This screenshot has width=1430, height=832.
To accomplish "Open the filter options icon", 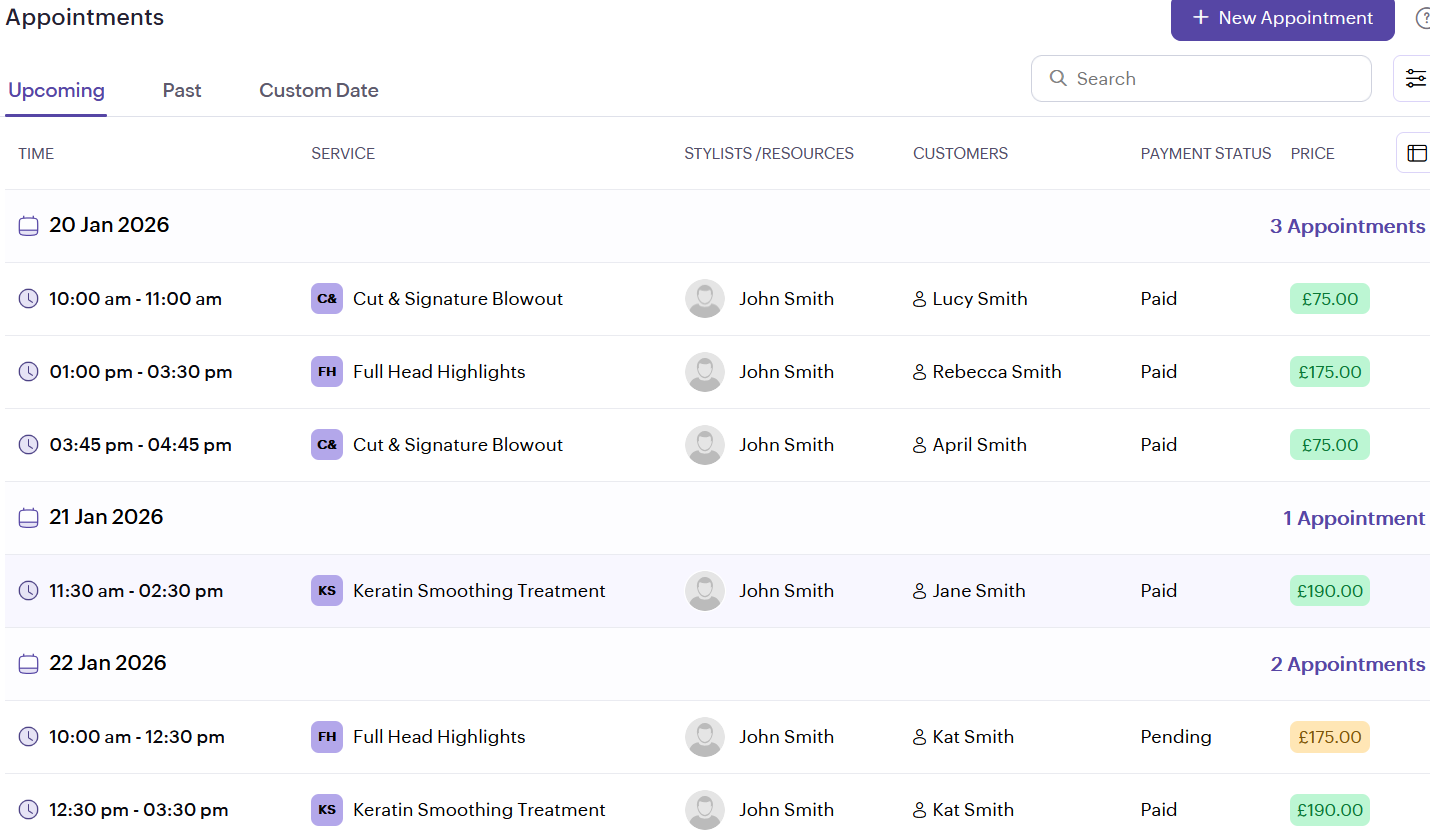I will [1416, 77].
